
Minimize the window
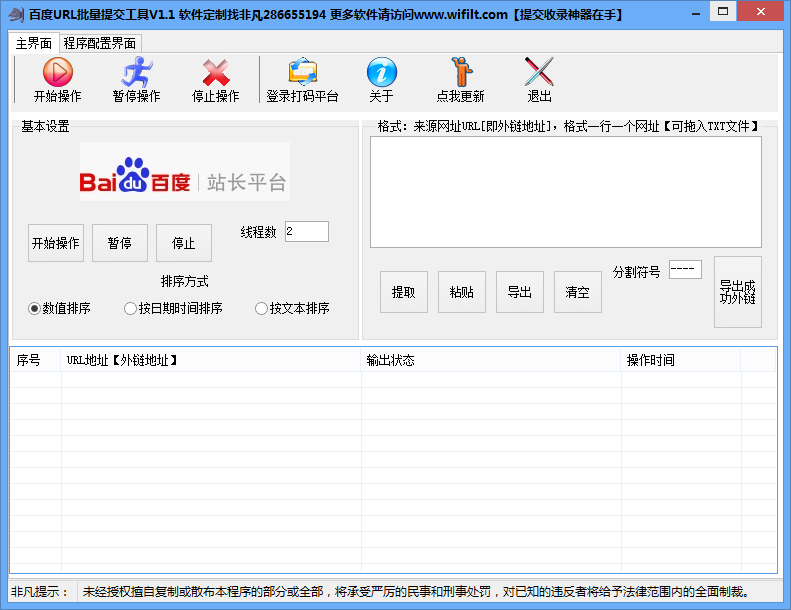click(x=696, y=12)
